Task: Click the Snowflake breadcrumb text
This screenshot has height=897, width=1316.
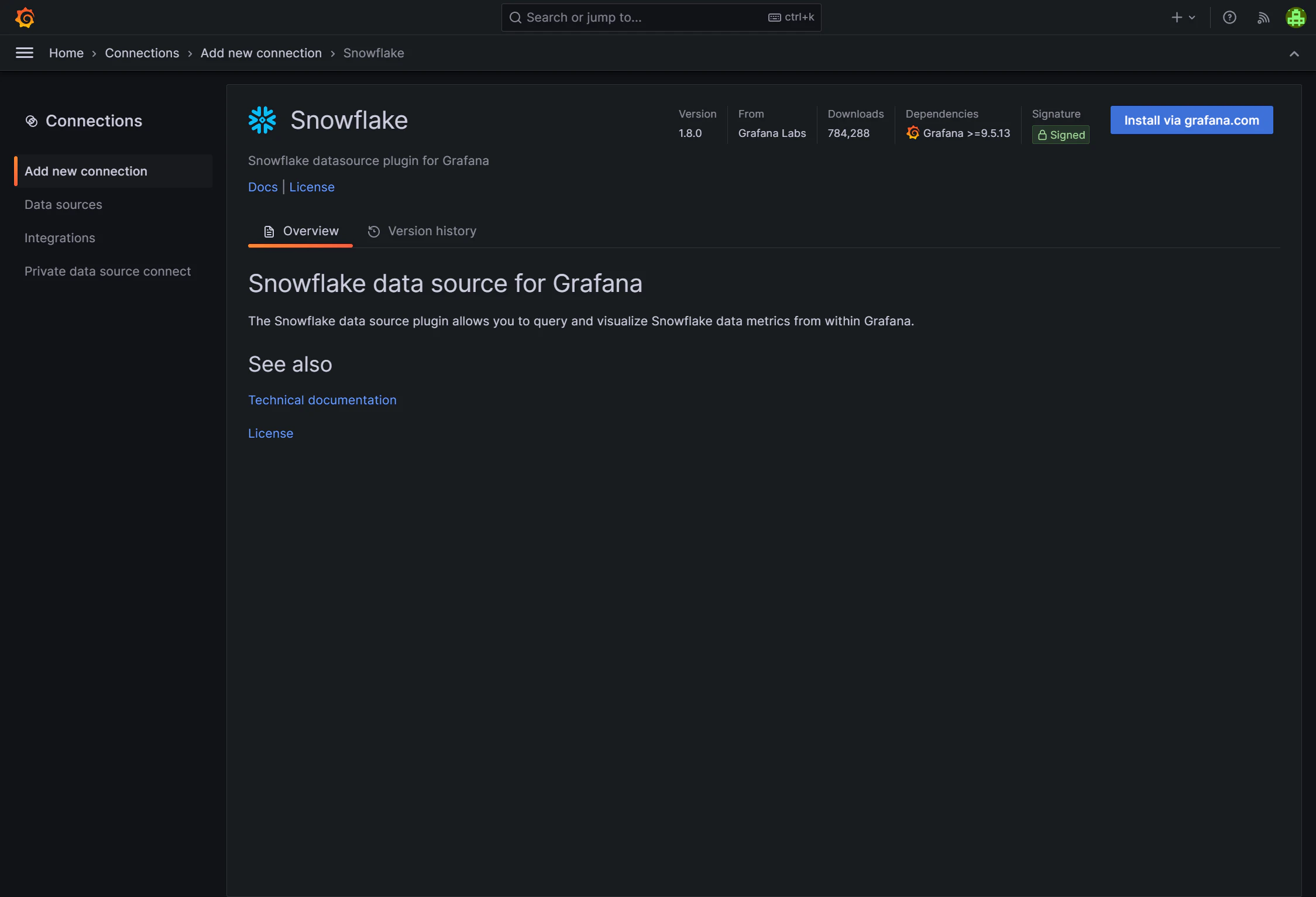Action: coord(373,53)
